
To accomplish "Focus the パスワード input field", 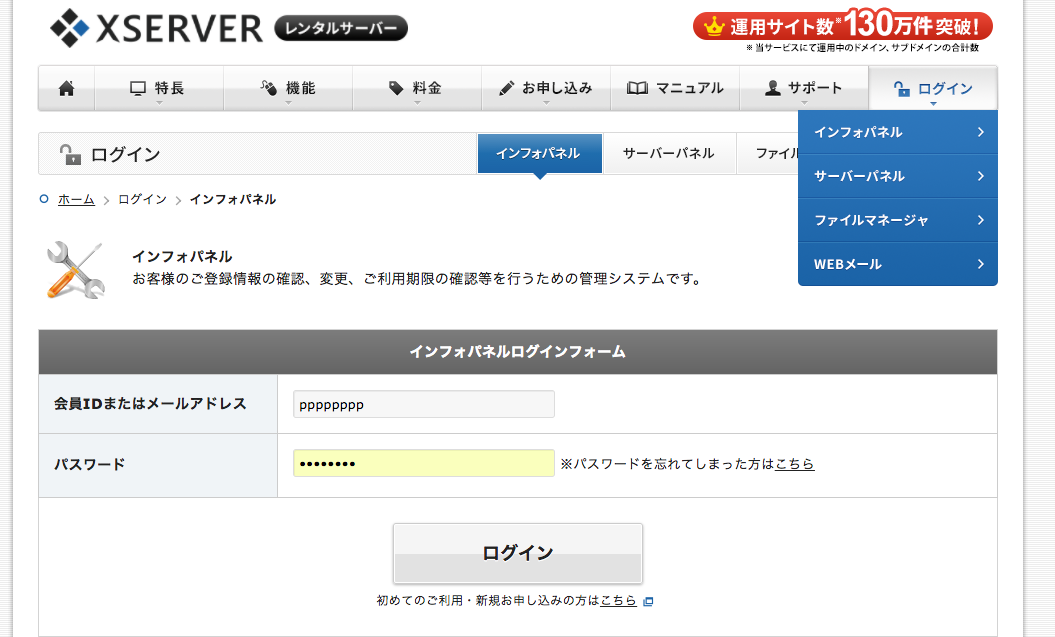I will [424, 463].
